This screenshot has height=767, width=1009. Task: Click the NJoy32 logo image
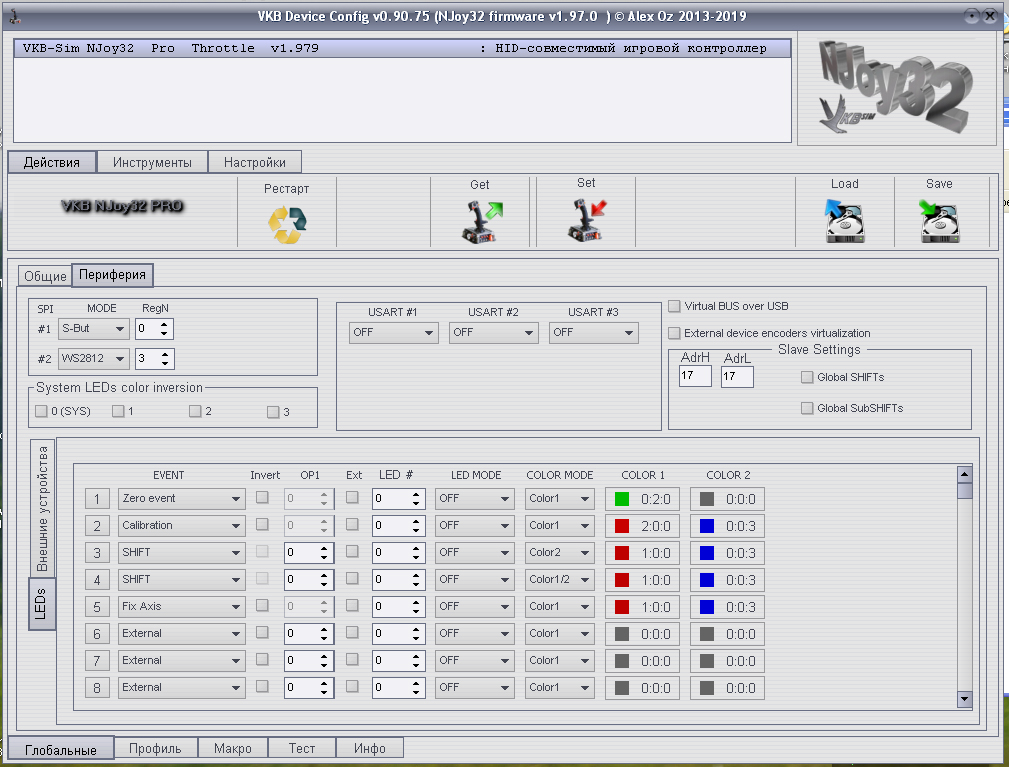tap(896, 88)
